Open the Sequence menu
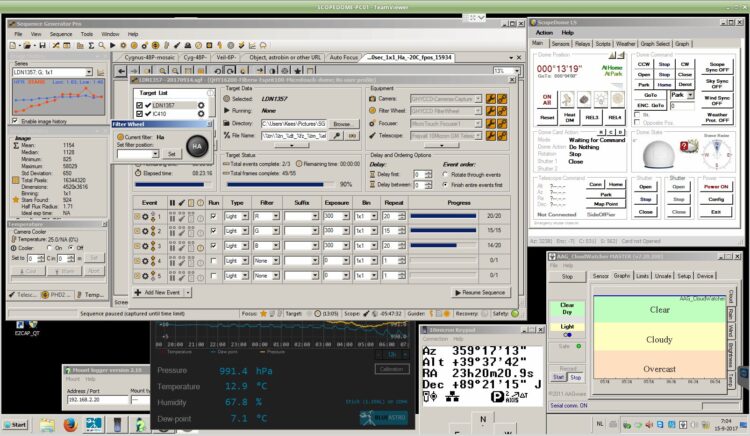 pos(61,34)
